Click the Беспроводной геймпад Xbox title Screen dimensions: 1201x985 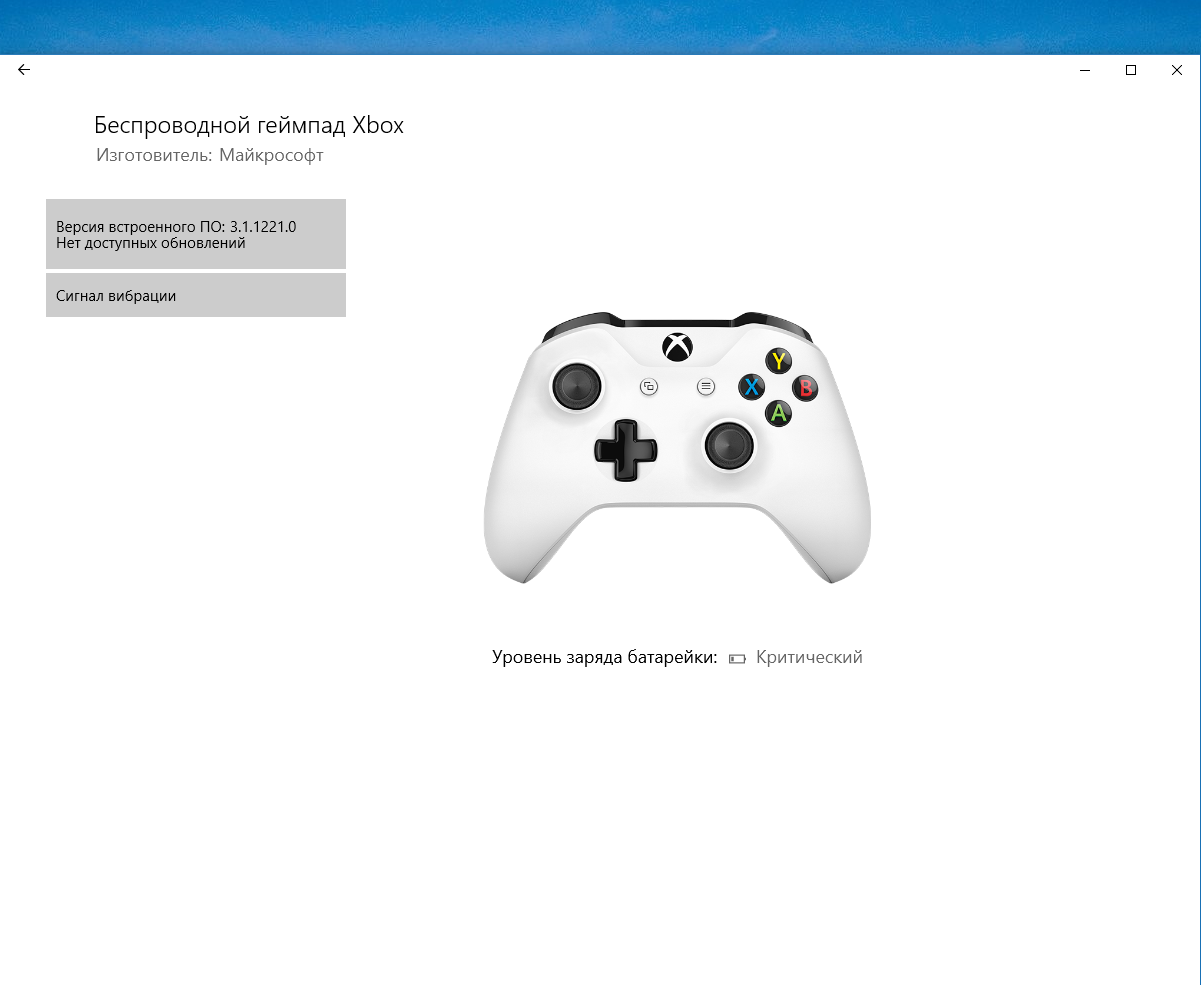click(x=249, y=125)
